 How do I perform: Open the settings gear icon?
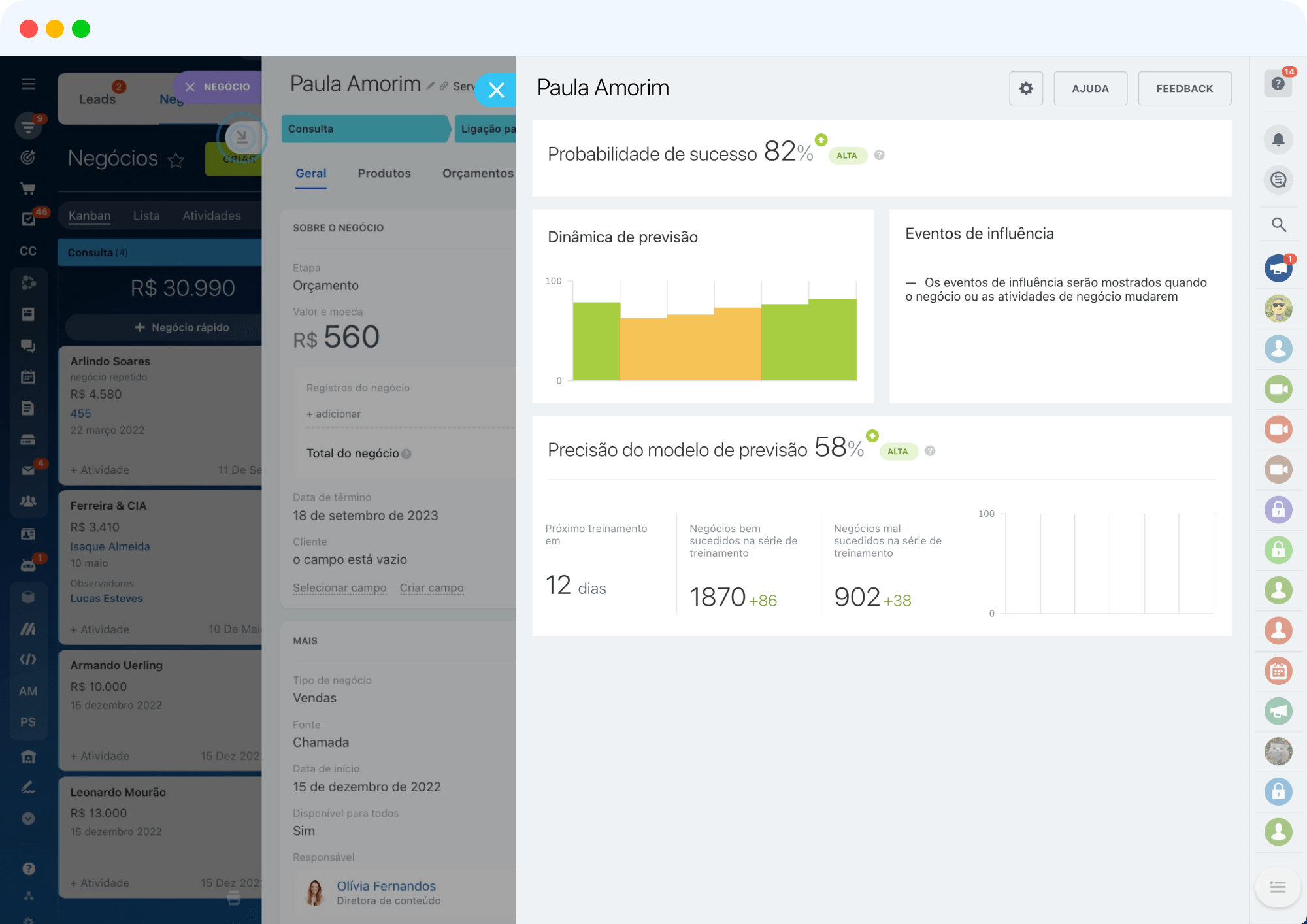tap(1026, 88)
